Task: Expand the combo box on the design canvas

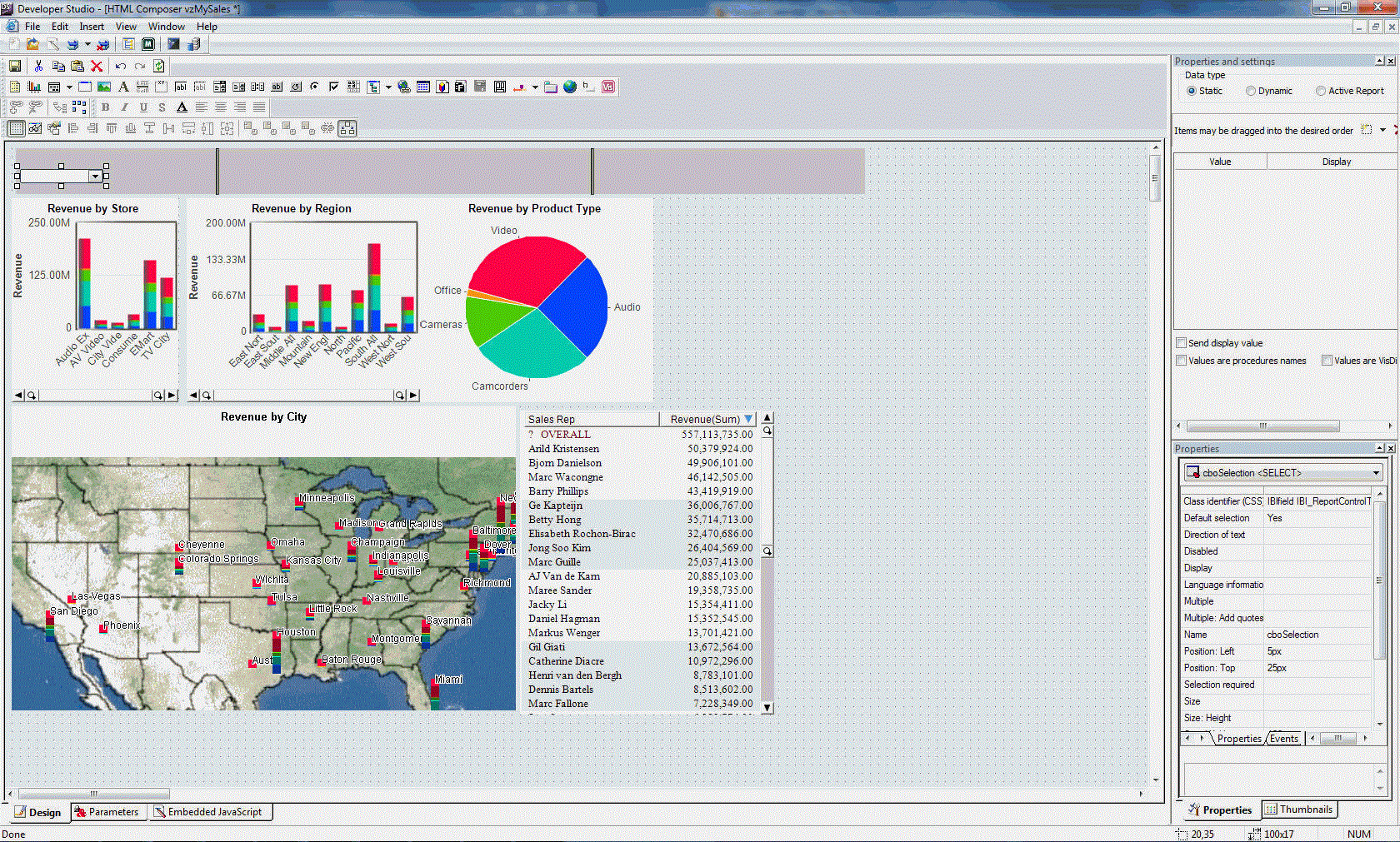Action: tap(96, 177)
